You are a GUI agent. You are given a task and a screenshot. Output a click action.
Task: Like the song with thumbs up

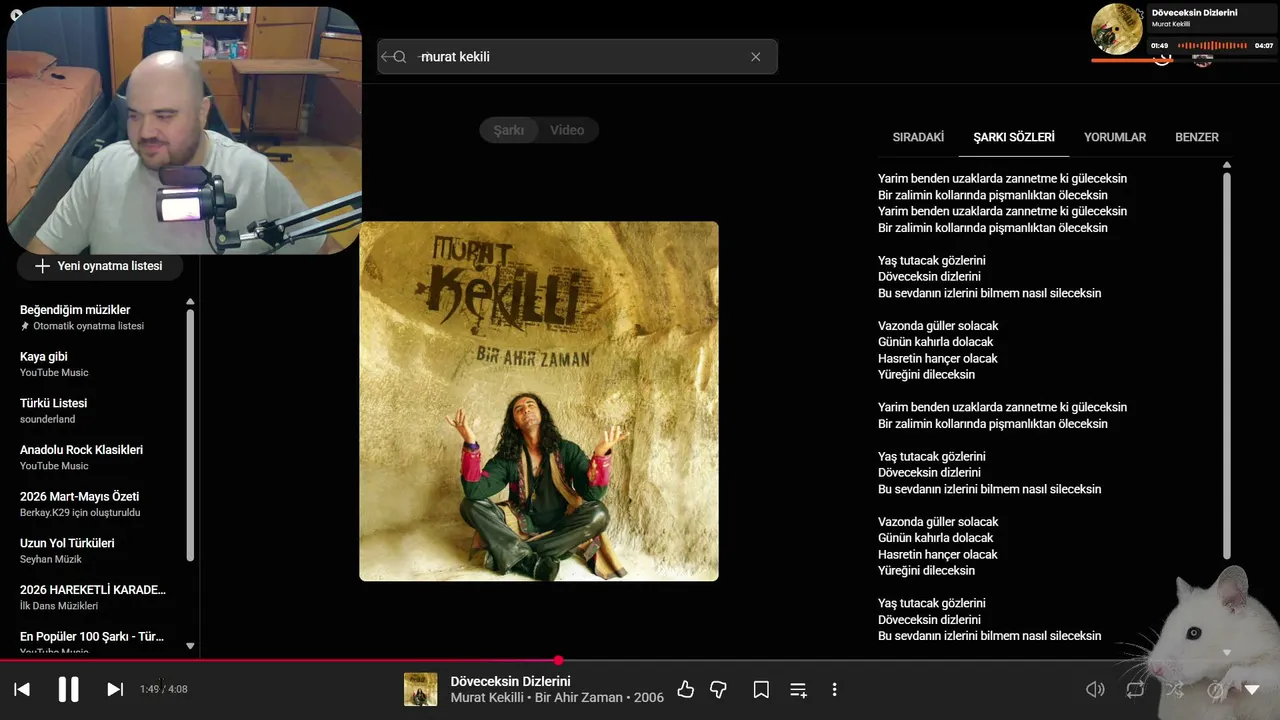[685, 689]
